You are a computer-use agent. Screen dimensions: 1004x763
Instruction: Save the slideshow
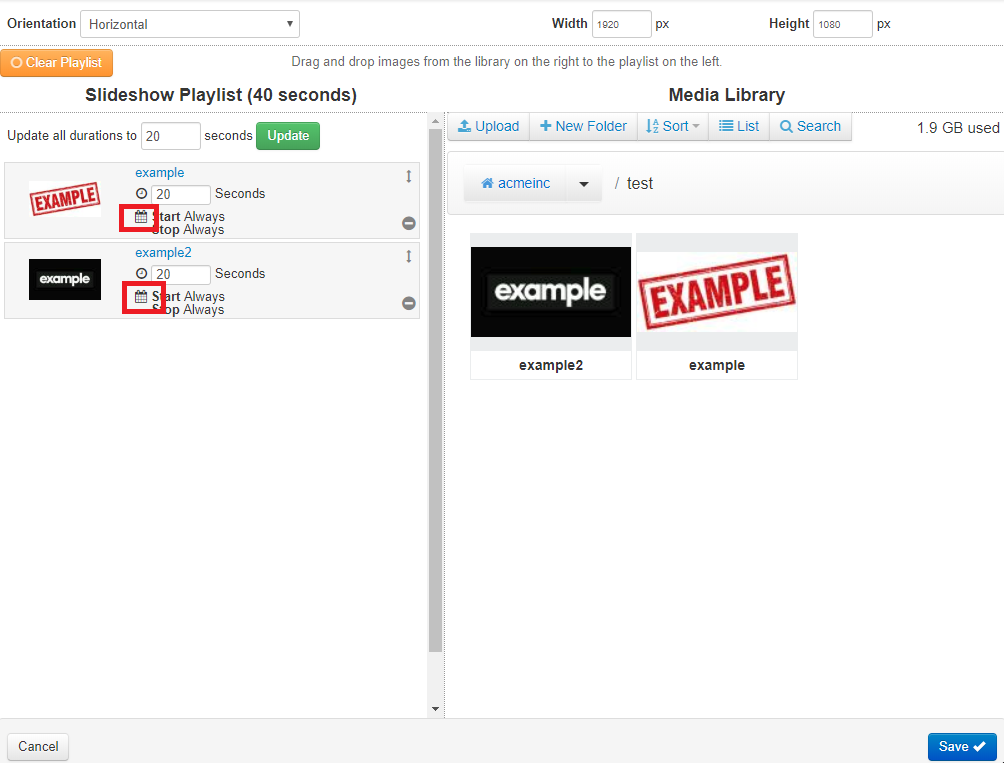tap(962, 746)
